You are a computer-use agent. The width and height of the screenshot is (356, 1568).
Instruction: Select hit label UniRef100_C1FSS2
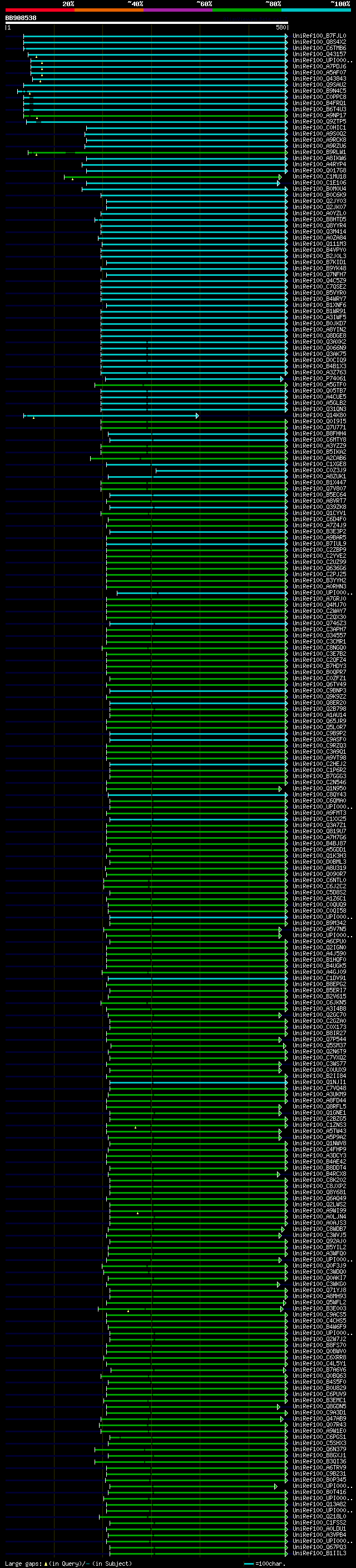pos(319,1523)
